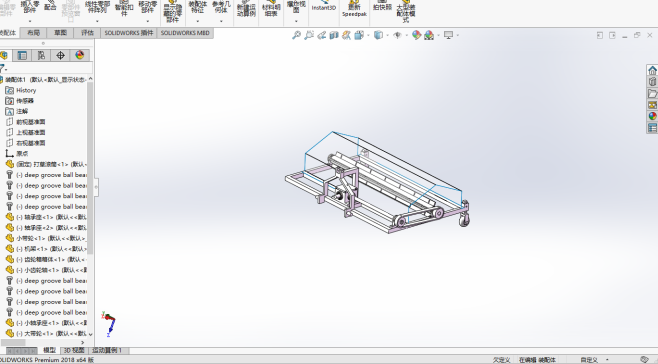Click Edit Appearance color ball icon
This screenshot has height=364, width=658.
tap(416, 35)
